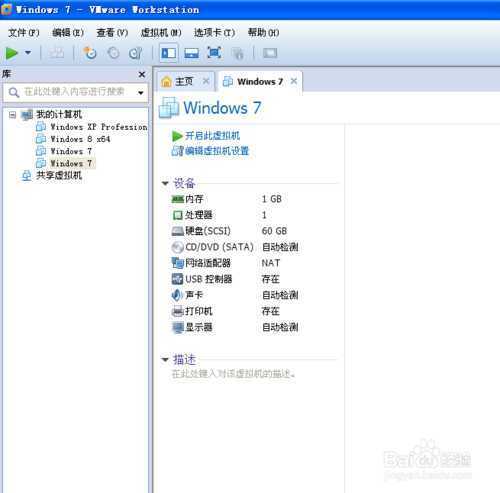Image resolution: width=500 pixels, height=493 pixels.
Task: Open the 编辑(E) menu
Action: point(68,33)
